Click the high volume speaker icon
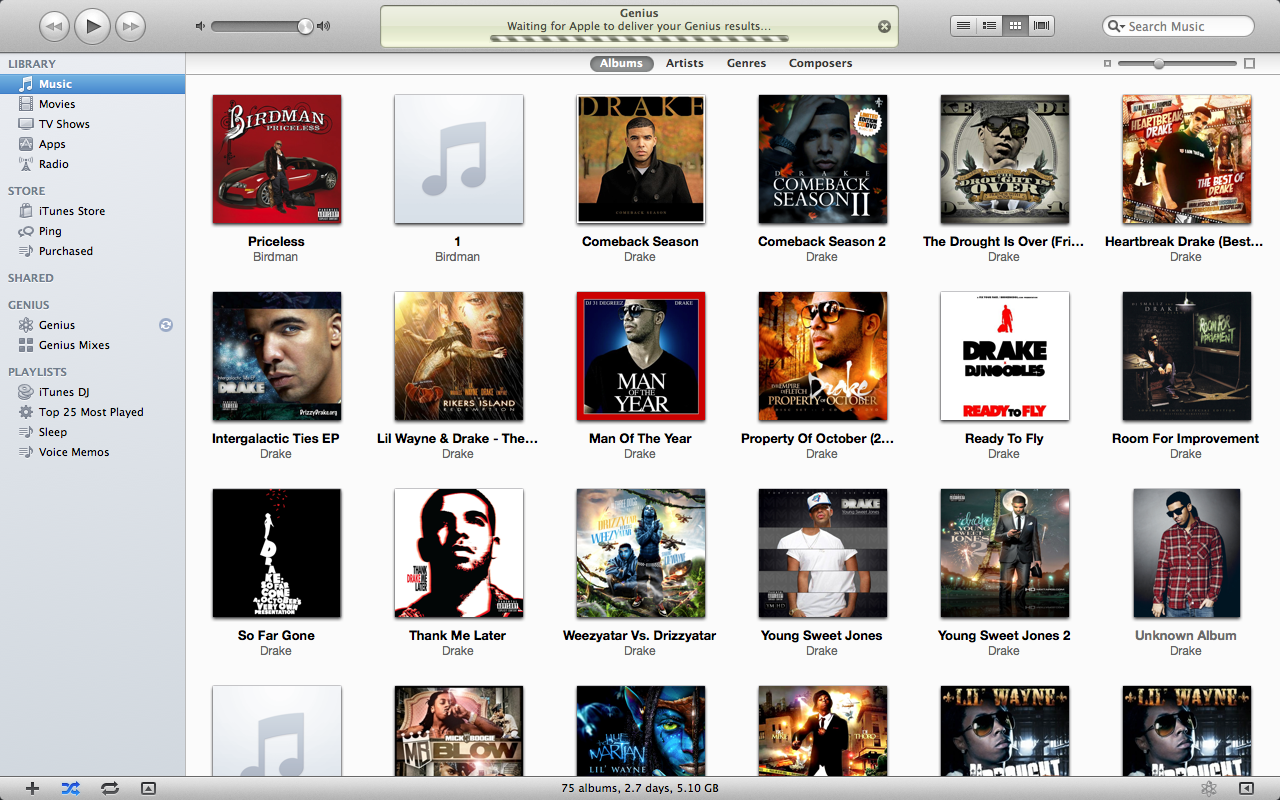1280x800 pixels. pyautogui.click(x=323, y=26)
